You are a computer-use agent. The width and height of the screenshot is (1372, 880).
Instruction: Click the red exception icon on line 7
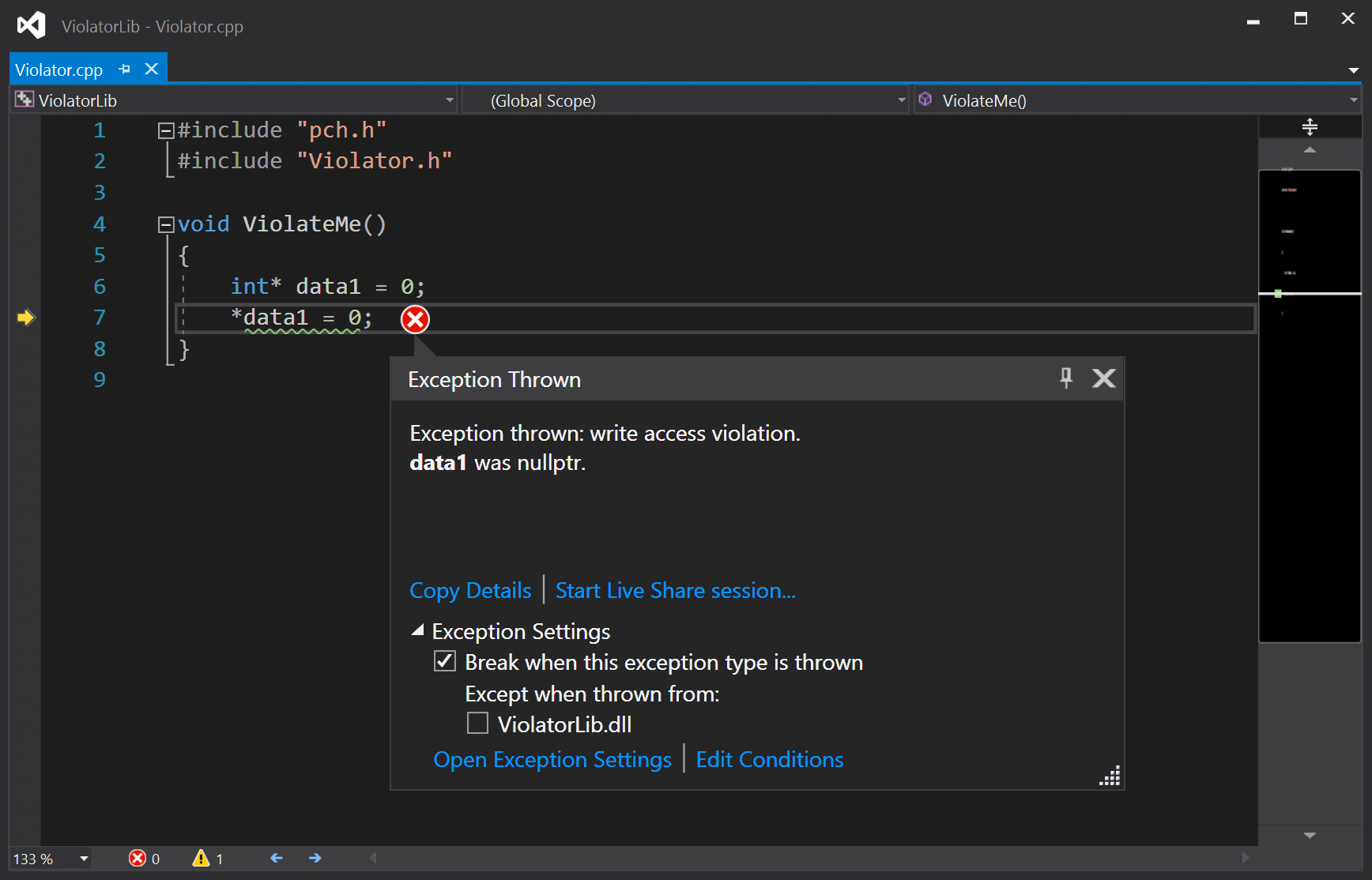[414, 319]
